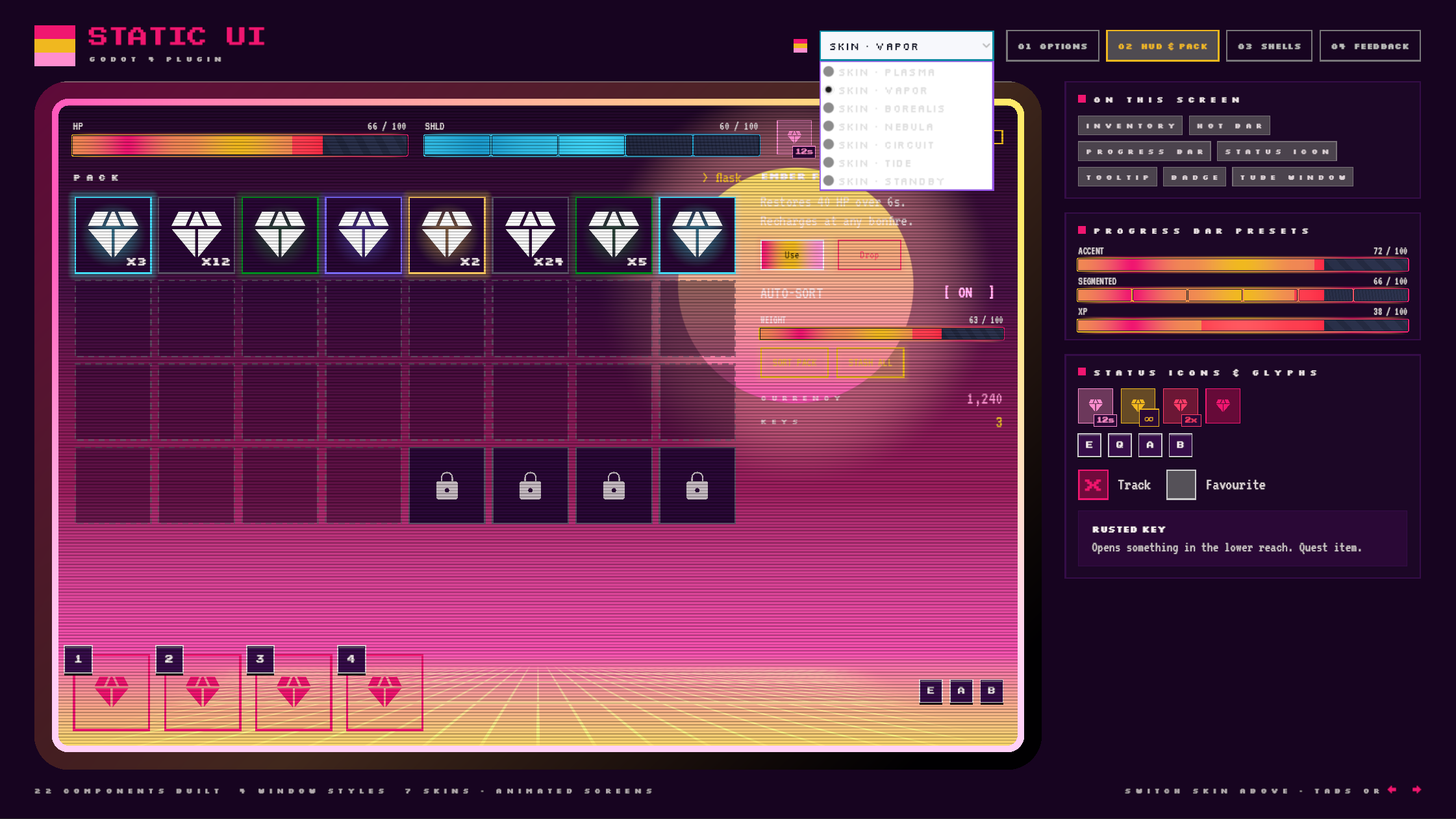Image resolution: width=1456 pixels, height=819 pixels.
Task: Click the 12s cooldown status icon in HUD
Action: pos(794,137)
